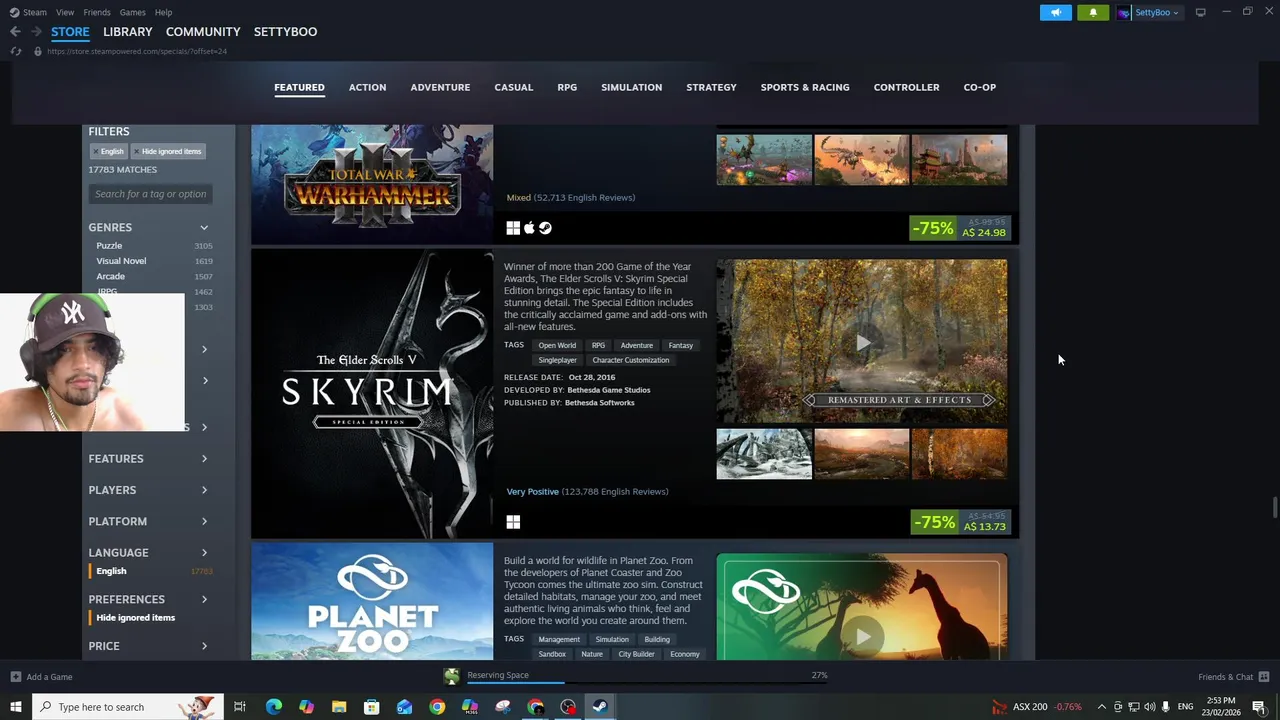Click Skyrim's -75% A$ 13.73 price button
The image size is (1280, 720).
click(961, 523)
